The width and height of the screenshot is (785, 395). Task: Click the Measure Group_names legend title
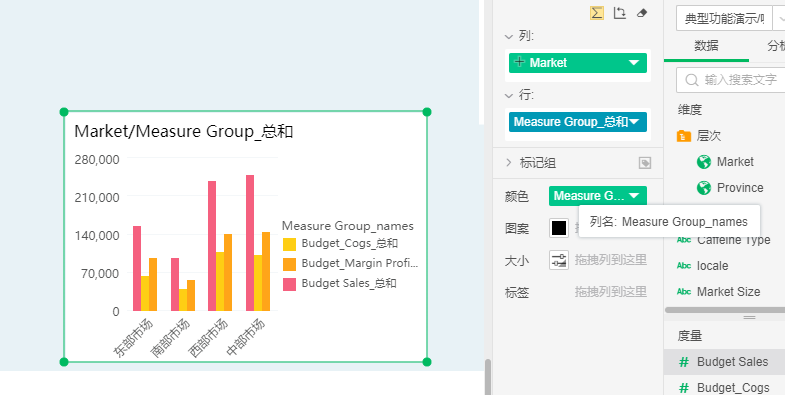point(348,226)
